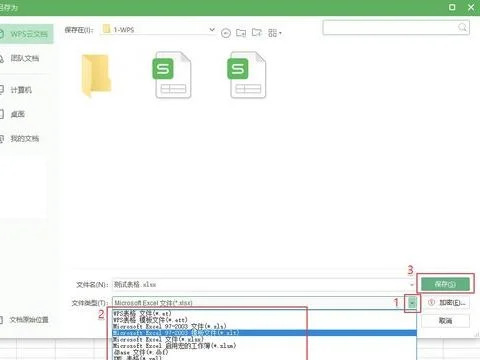
Task: Click the search magnifier icon
Action: (x=462, y=27)
